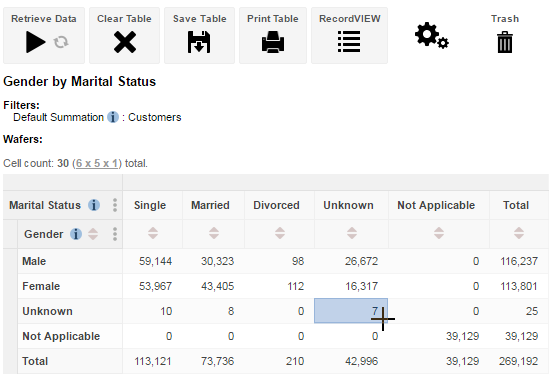Open RecordVIEW list icon
The image size is (553, 376).
tap(349, 42)
